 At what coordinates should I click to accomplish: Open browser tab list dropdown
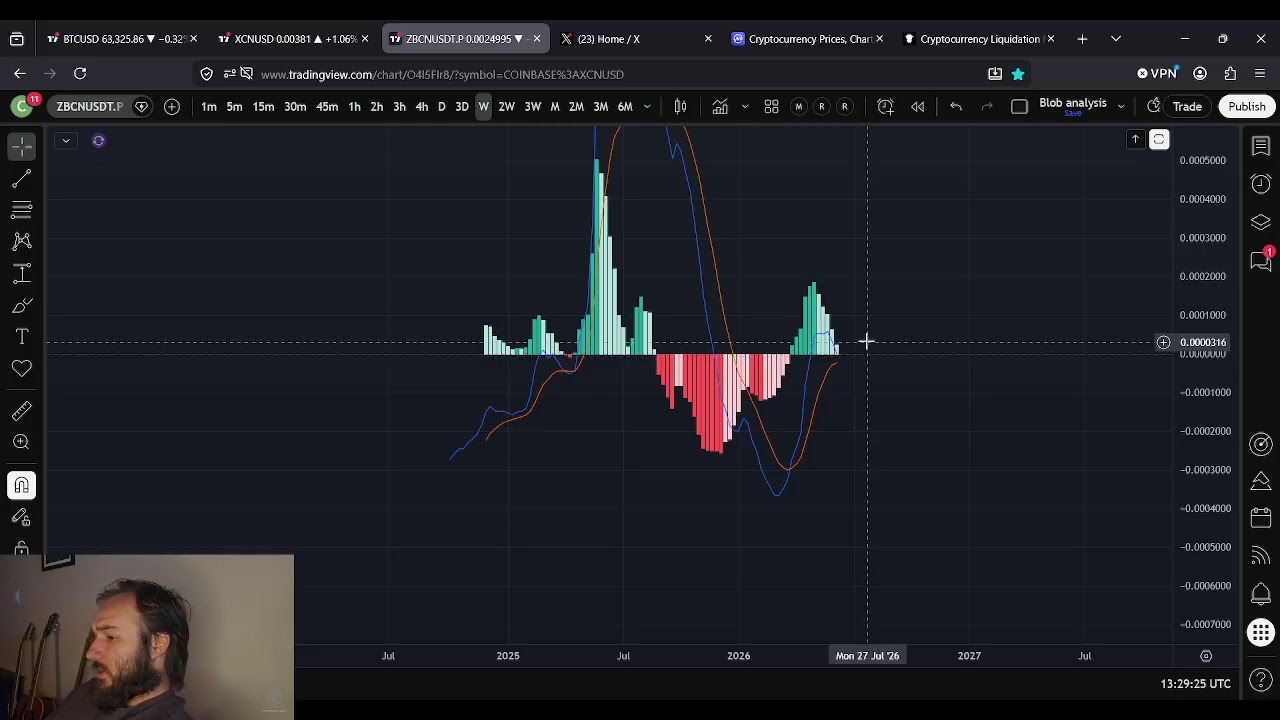click(x=1115, y=39)
